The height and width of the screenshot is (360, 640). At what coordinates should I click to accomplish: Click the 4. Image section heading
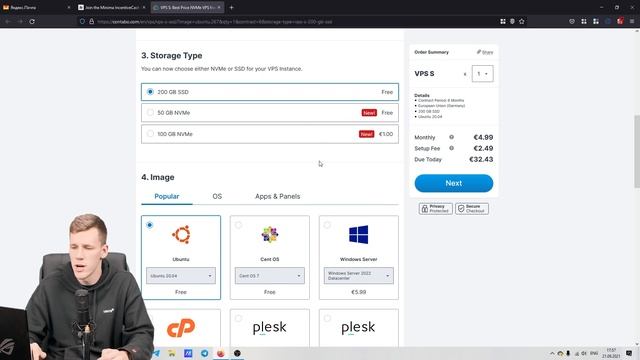(158, 177)
